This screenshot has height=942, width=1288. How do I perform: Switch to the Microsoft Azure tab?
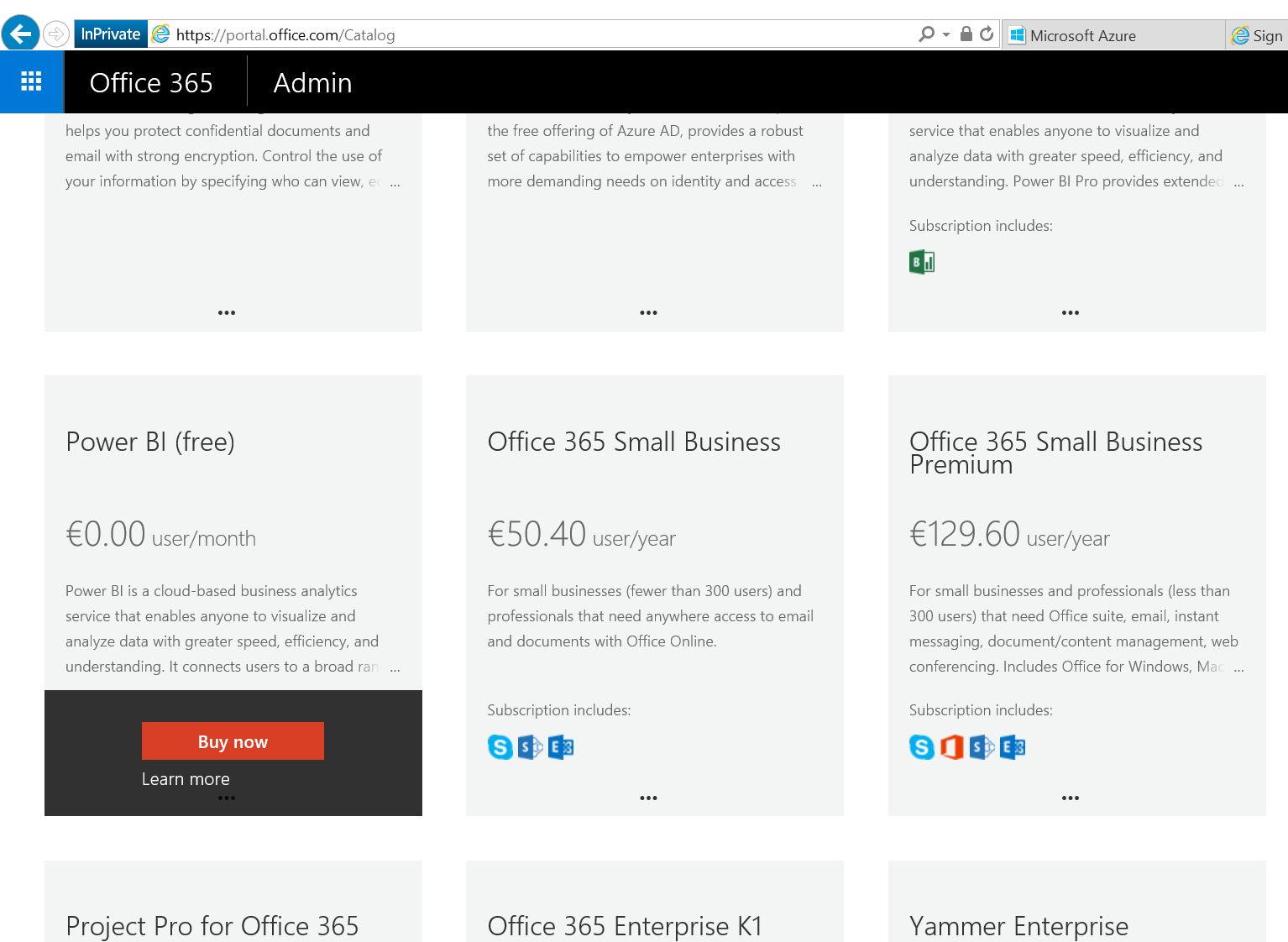(1113, 35)
